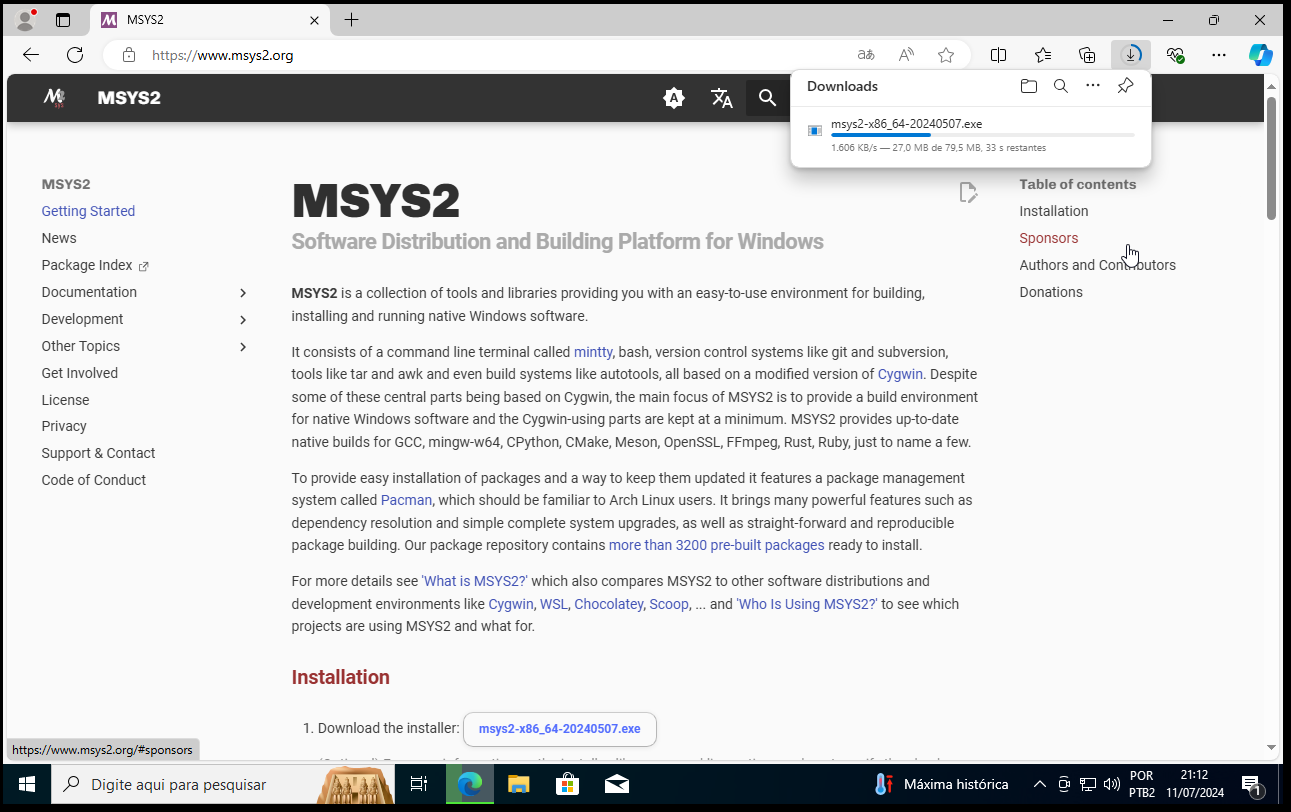Screen dimensions: 1291x812
Task: Select the MSYS2 browser tab
Action: [x=210, y=20]
